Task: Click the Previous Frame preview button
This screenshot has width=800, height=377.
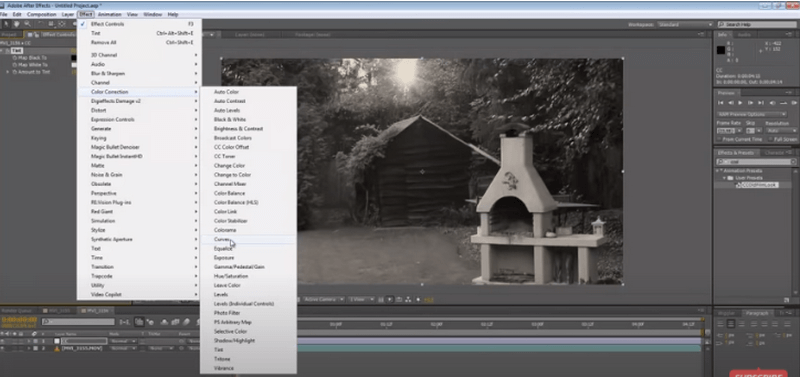Action: [731, 103]
